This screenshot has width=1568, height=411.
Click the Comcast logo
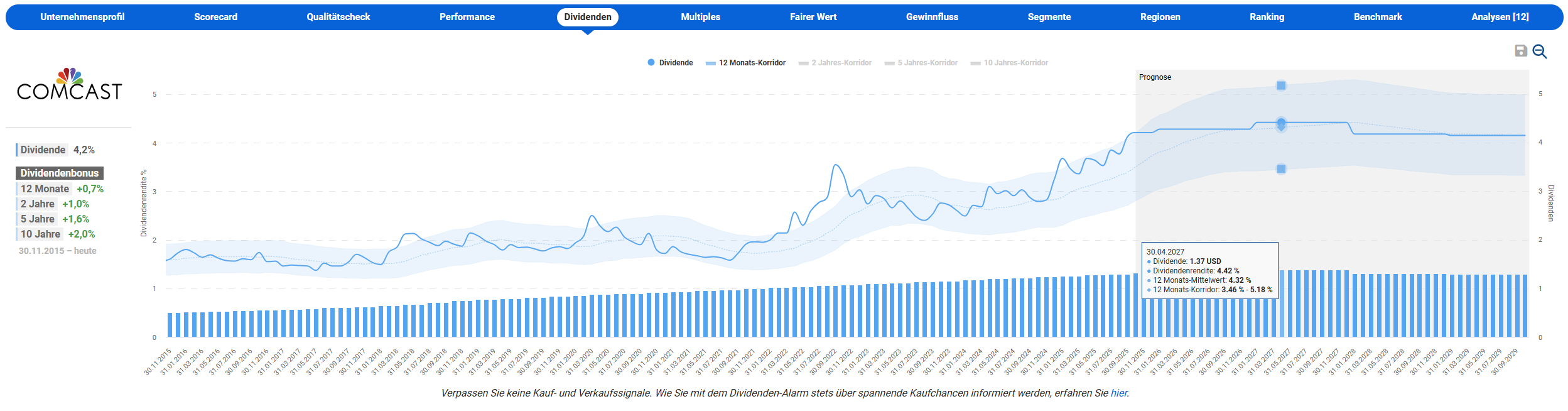pos(69,85)
